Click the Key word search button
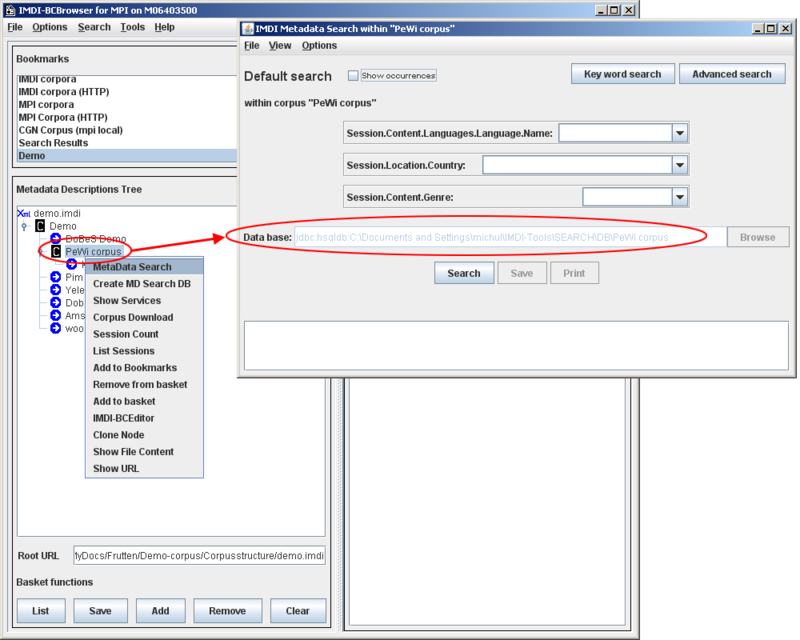Screen dimensions: 800x640 coord(622,73)
